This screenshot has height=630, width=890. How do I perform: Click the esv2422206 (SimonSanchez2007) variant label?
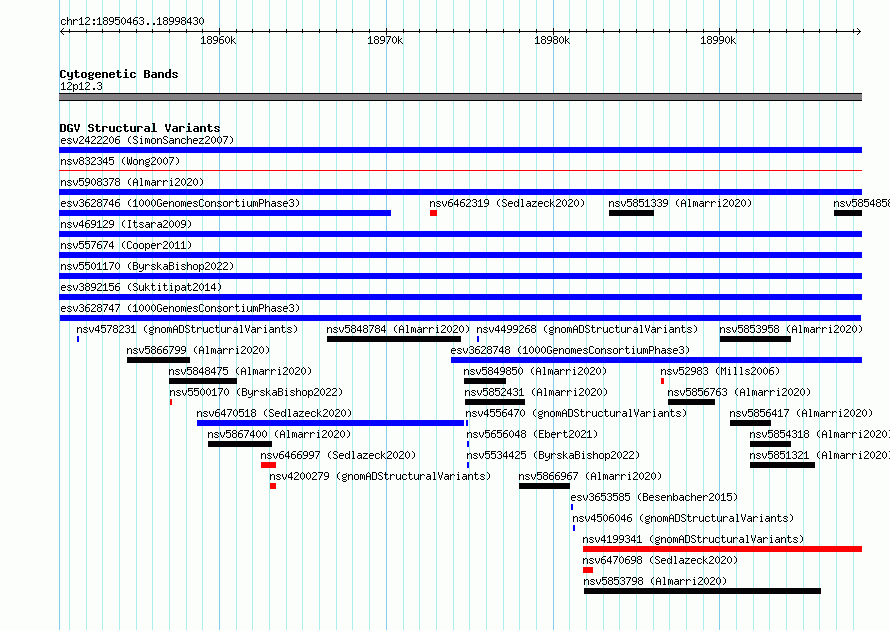(147, 140)
